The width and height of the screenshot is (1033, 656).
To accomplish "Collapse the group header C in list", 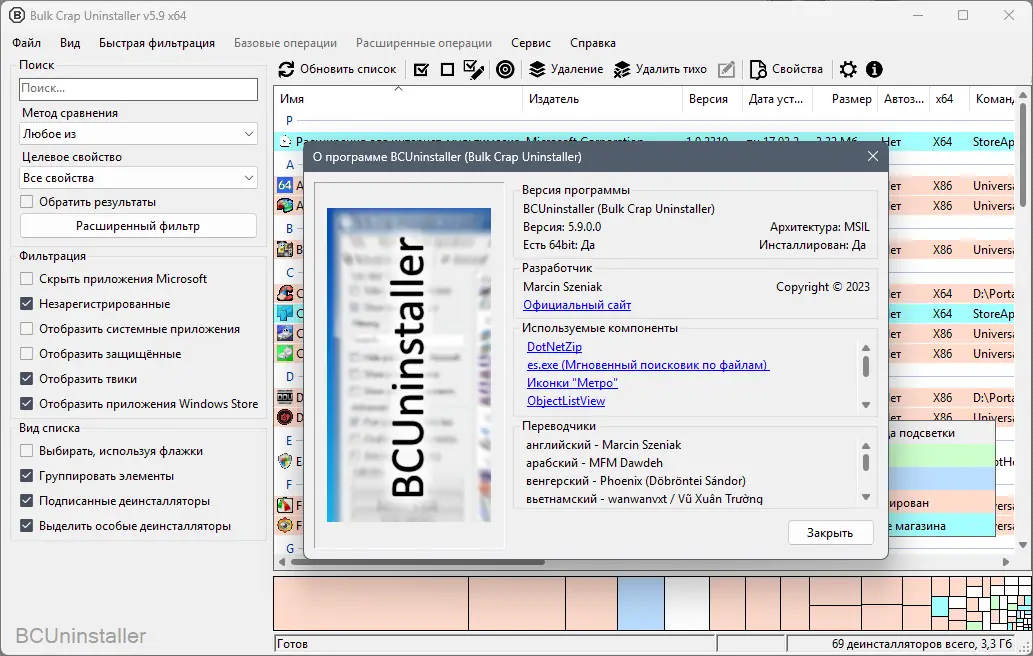I will [289, 272].
